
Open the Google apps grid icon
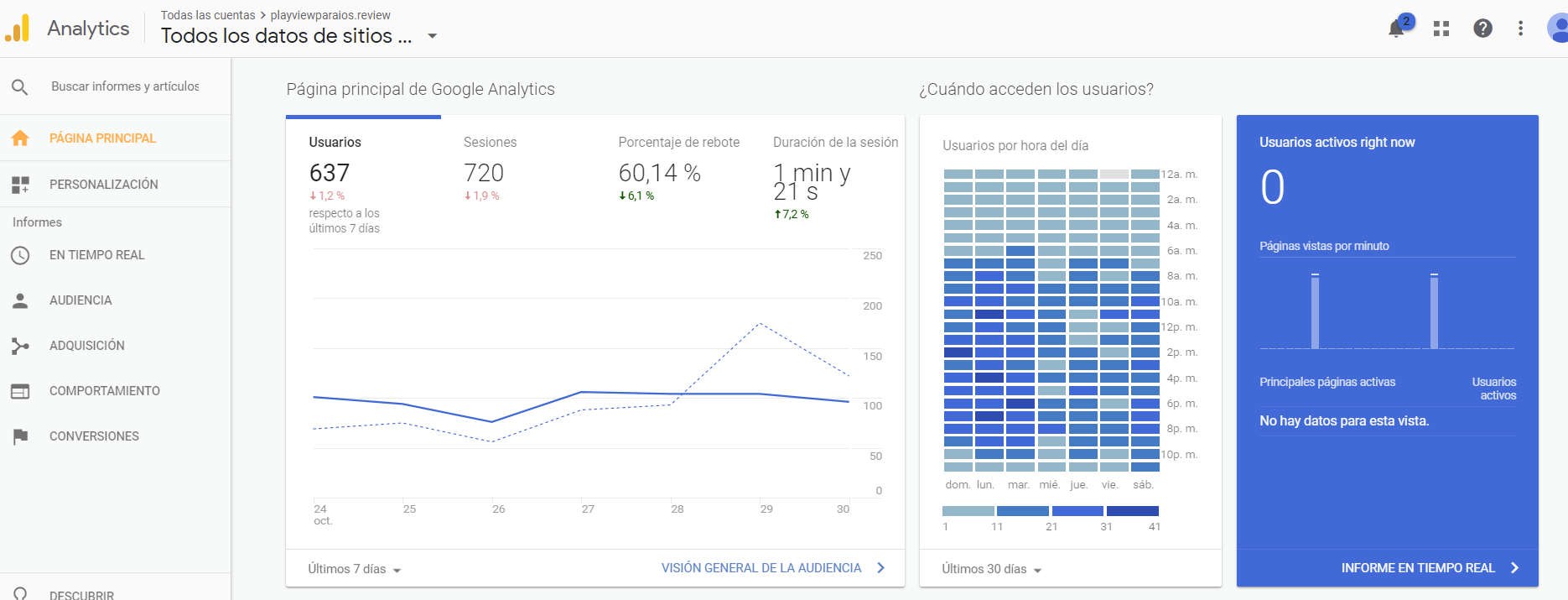tap(1441, 29)
